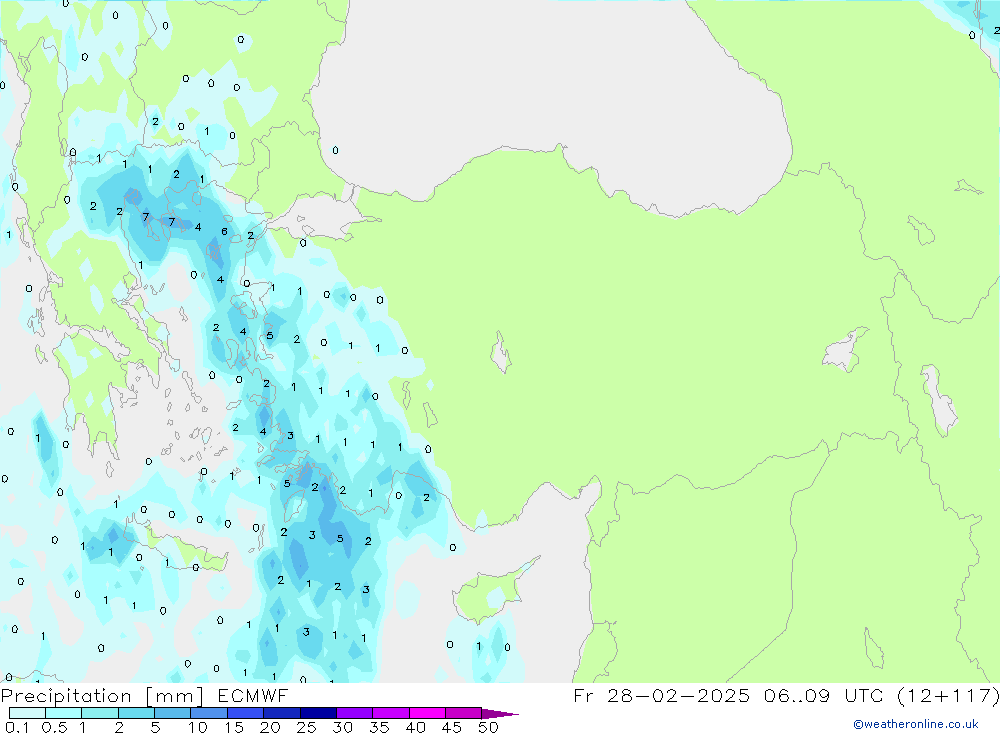Click the precipitation value '6' on the map
This screenshot has height=733, width=1000.
click(x=224, y=232)
